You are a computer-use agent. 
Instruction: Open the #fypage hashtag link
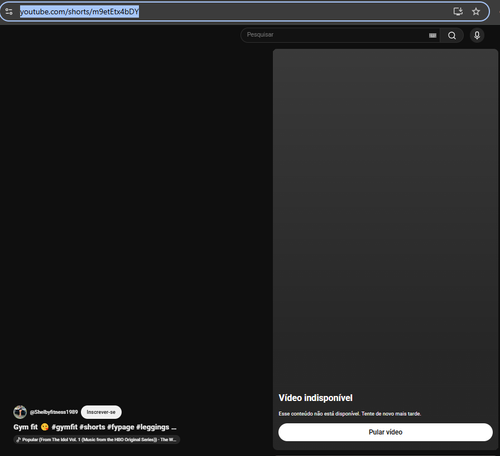[x=120, y=427]
